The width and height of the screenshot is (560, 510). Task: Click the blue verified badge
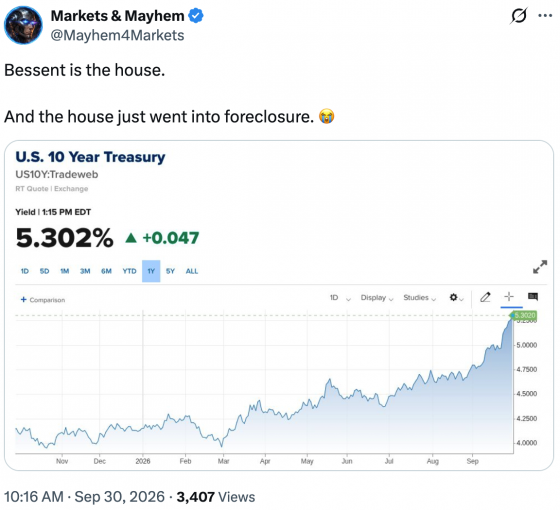pos(196,16)
